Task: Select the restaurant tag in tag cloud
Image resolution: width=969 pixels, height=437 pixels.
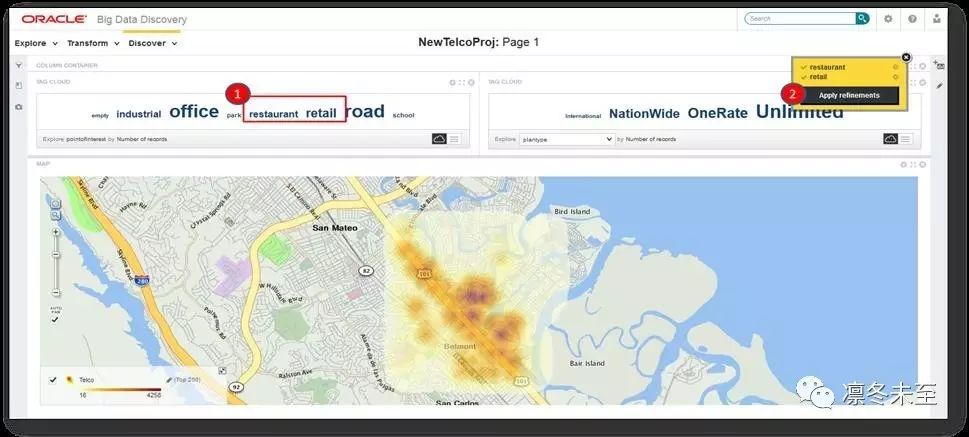Action: [274, 114]
